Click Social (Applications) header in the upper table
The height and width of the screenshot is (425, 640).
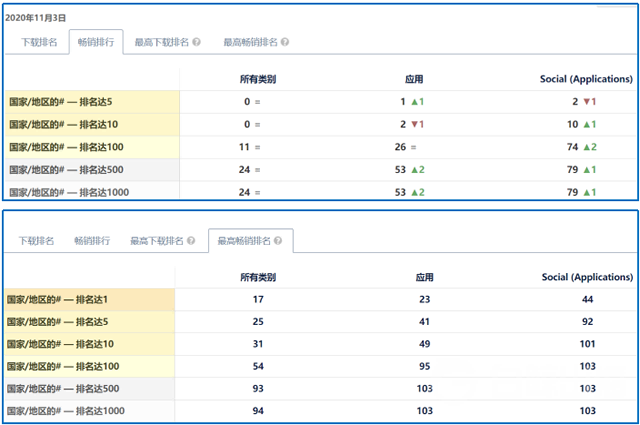point(587,79)
